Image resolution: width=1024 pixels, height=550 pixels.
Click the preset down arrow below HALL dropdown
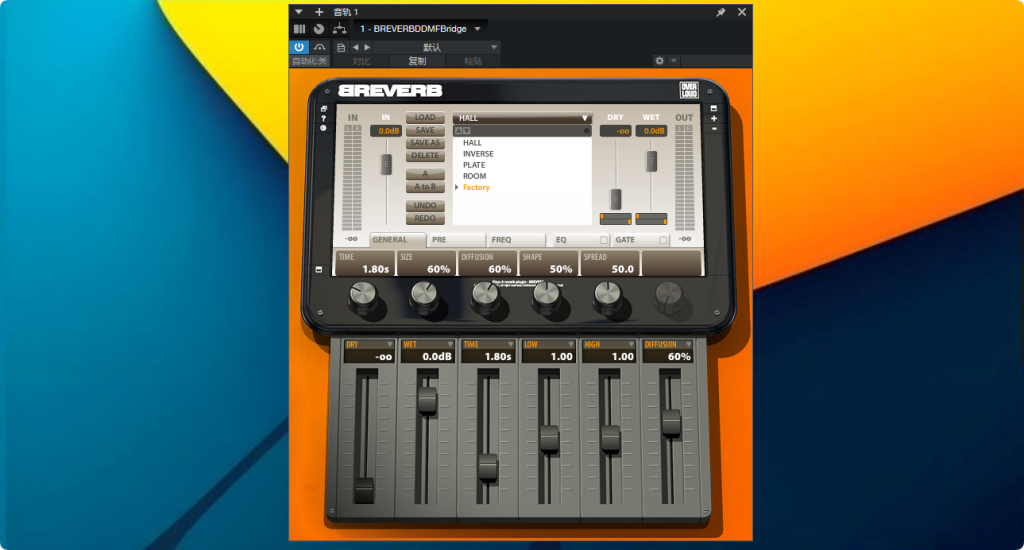click(x=466, y=131)
